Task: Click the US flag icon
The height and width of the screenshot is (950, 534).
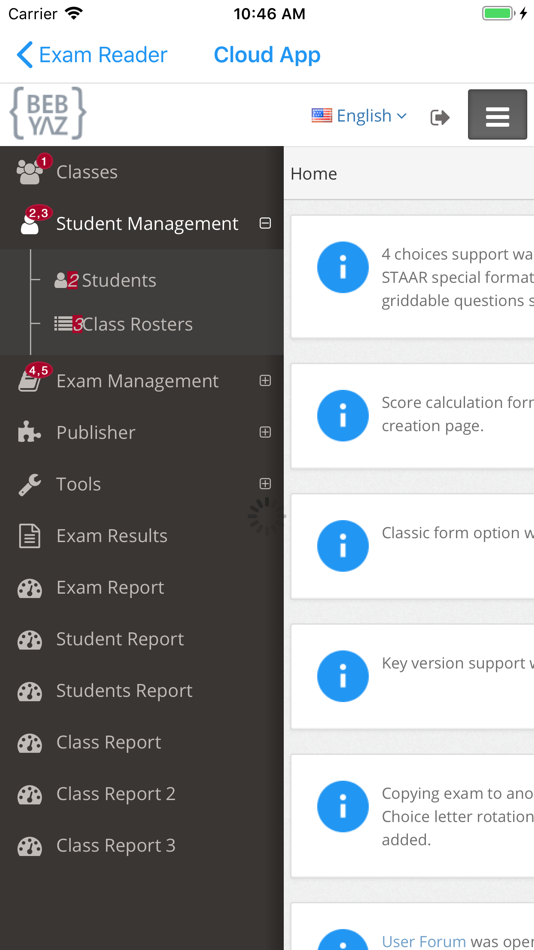Action: 322,115
